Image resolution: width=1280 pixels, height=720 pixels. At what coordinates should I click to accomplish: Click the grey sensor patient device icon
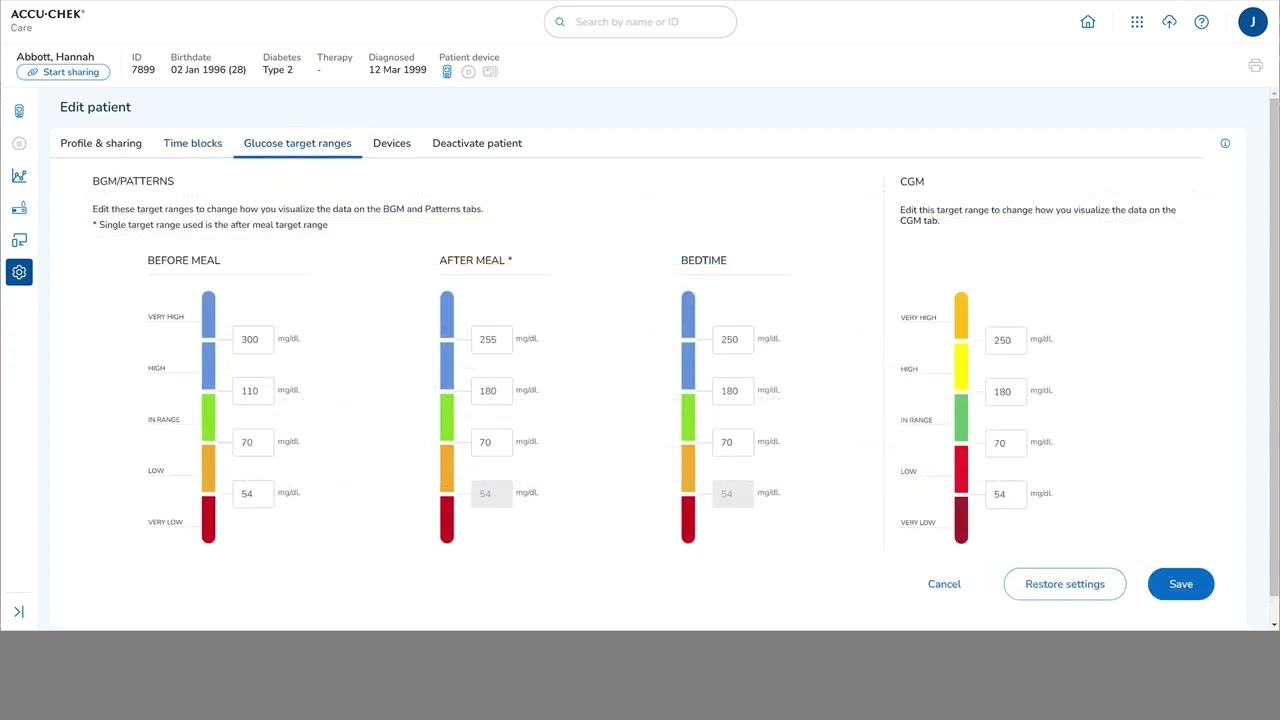point(468,72)
